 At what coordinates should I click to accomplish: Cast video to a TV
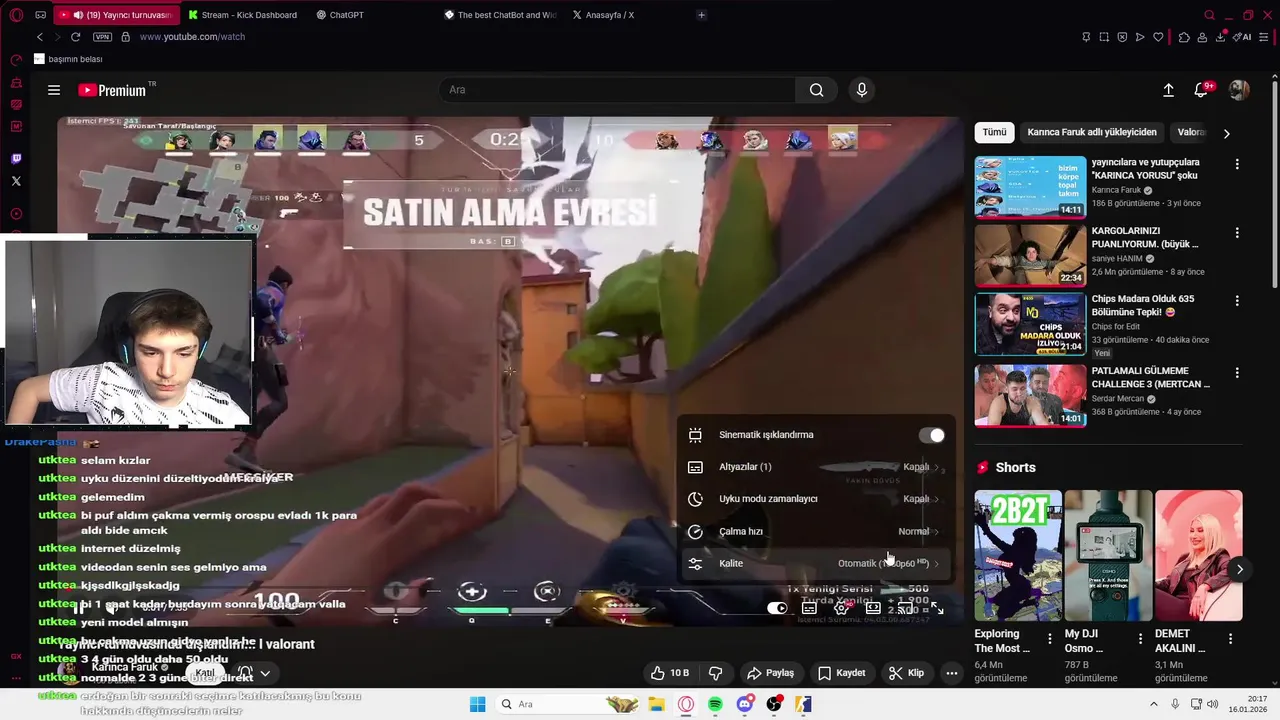click(905, 608)
